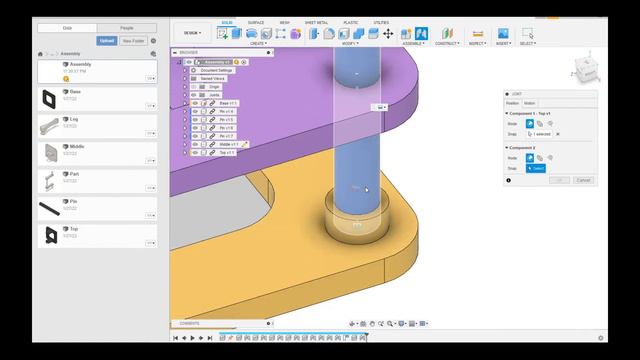Image resolution: width=640 pixels, height=360 pixels.
Task: Open the CREATE dropdown menu
Action: tap(258, 43)
